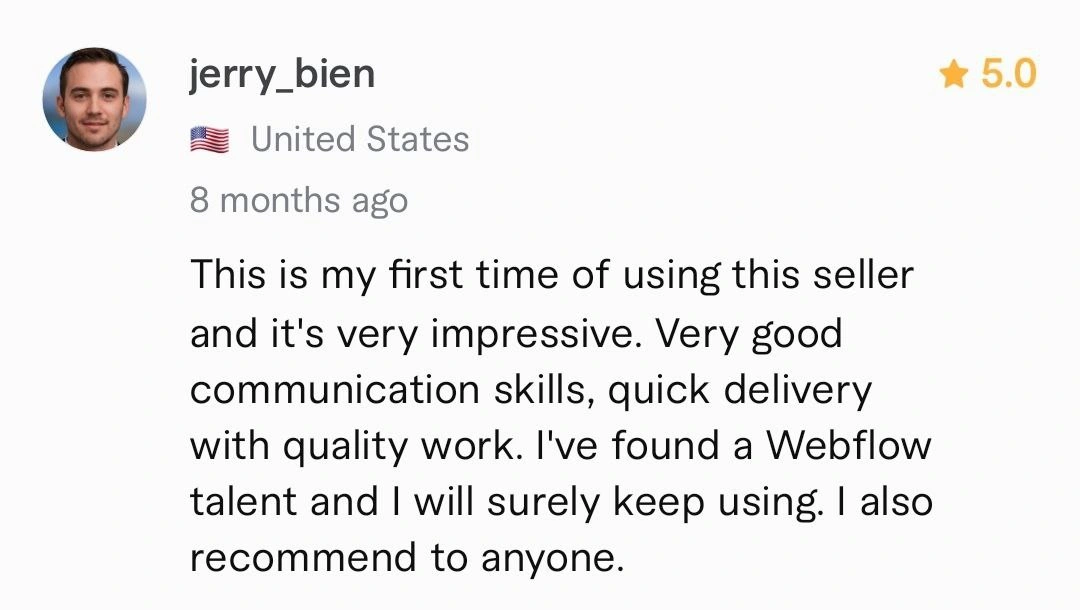This screenshot has width=1080, height=610.
Task: Click the United States country label
Action: 360,140
